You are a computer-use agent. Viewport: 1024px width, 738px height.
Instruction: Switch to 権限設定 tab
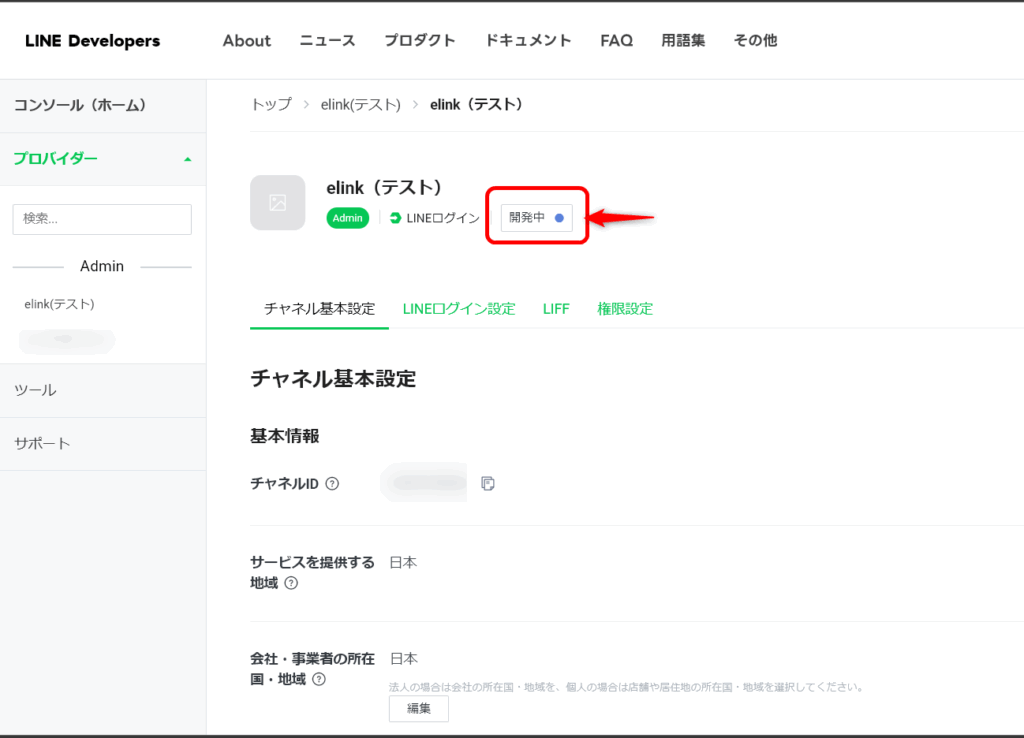point(625,309)
